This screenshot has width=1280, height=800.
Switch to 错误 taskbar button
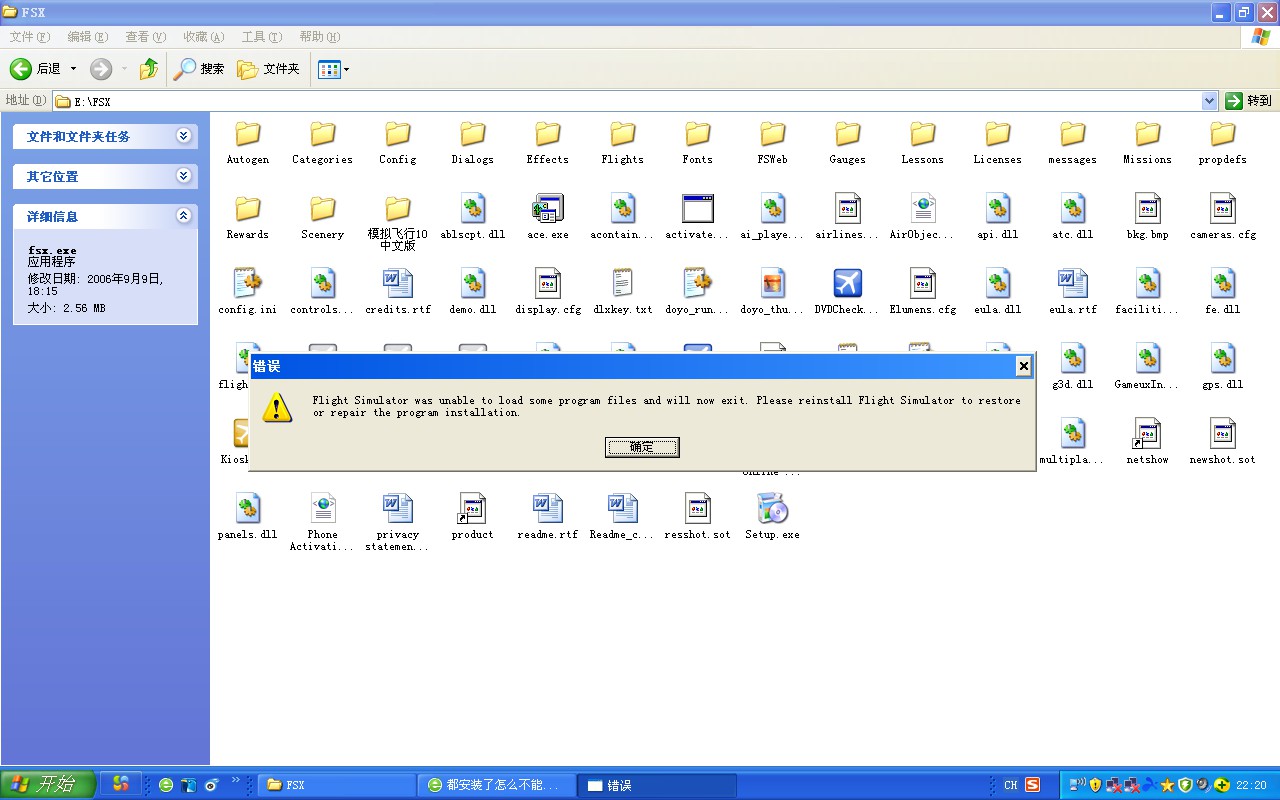658,785
